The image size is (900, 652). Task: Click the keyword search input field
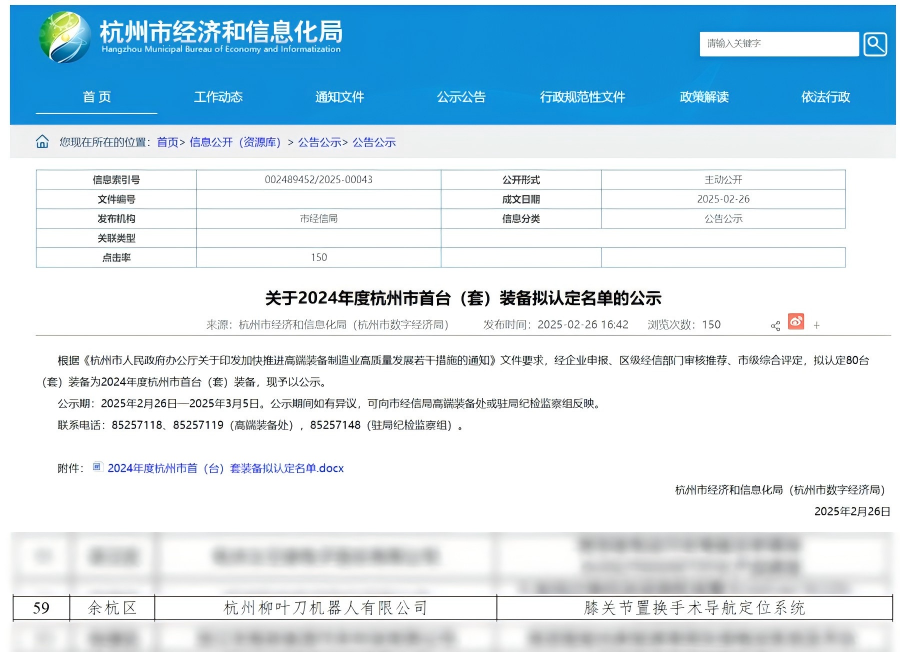point(778,44)
